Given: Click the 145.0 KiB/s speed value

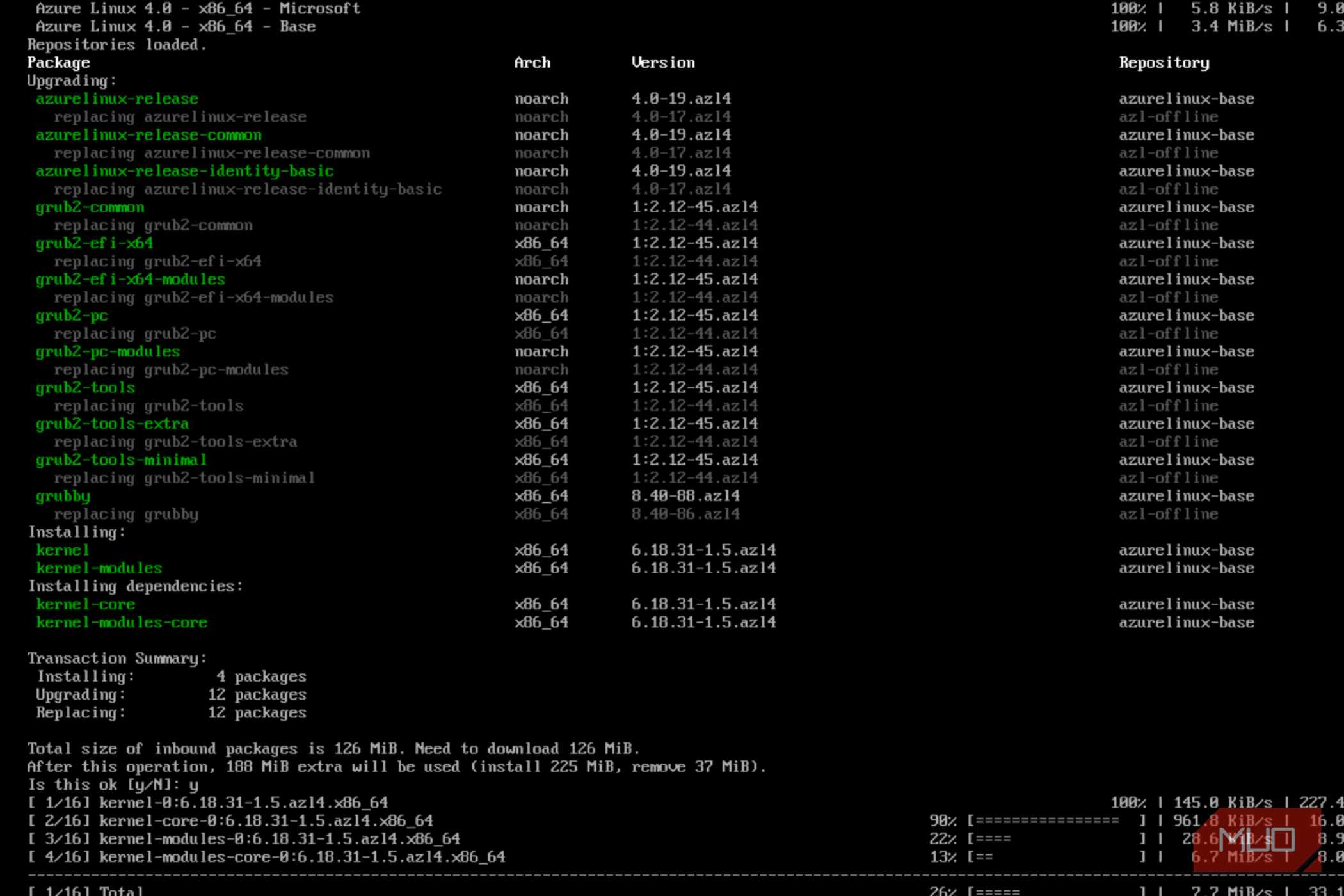Looking at the screenshot, I should 1223,803.
